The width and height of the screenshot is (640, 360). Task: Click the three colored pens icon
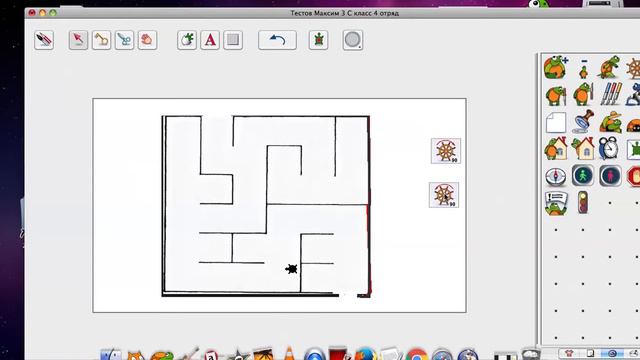(x=611, y=94)
